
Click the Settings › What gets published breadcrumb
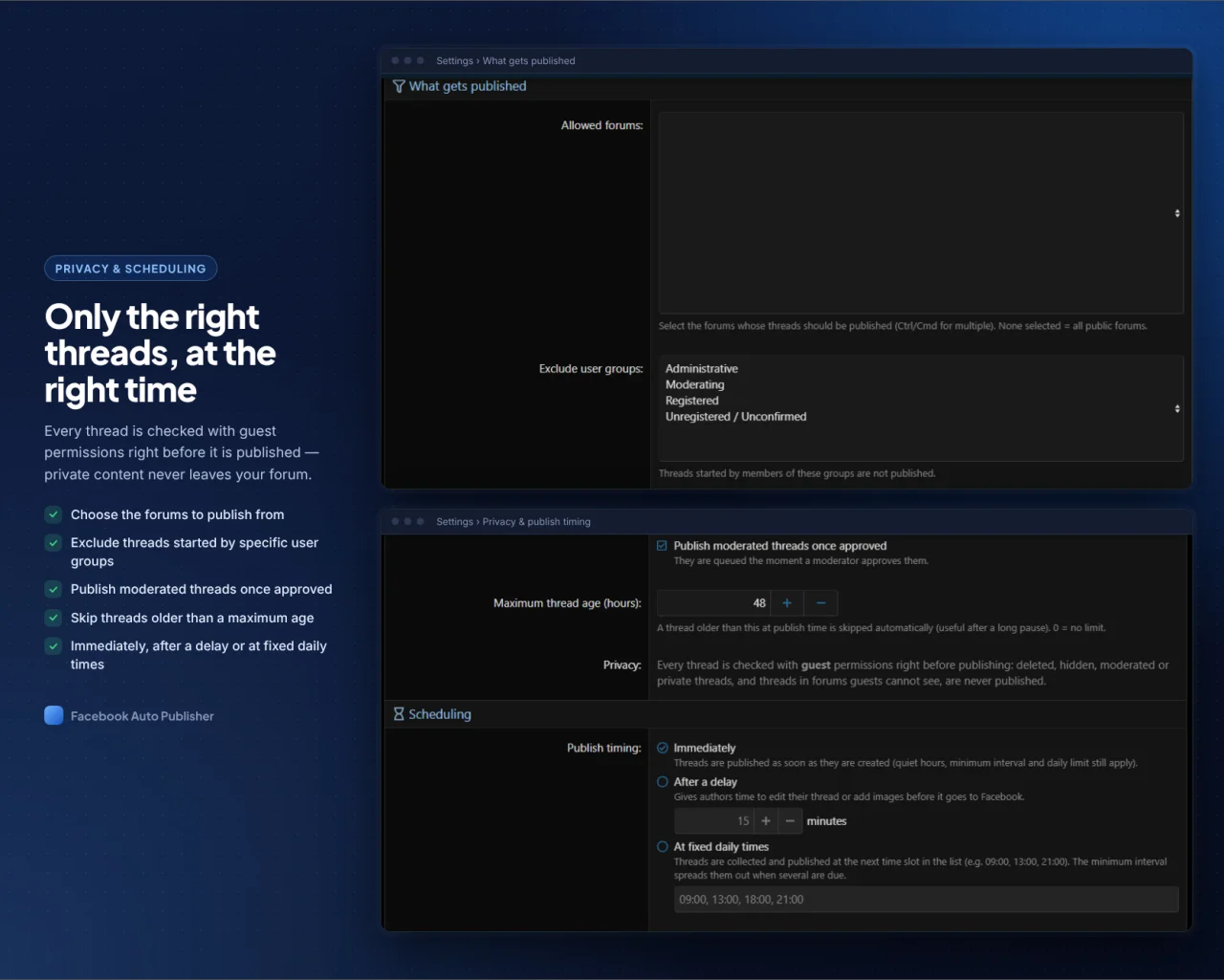[506, 61]
